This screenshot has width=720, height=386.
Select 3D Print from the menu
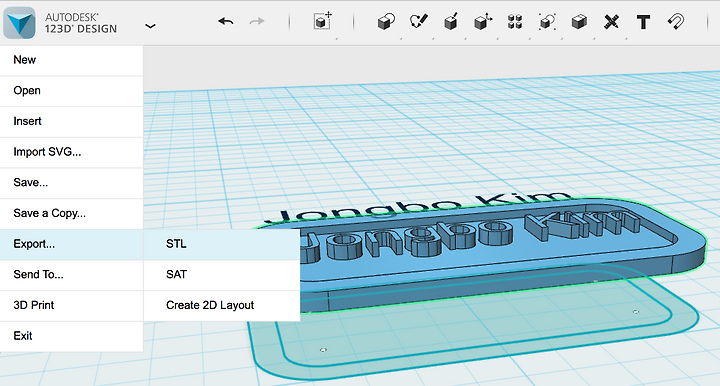pyautogui.click(x=71, y=306)
